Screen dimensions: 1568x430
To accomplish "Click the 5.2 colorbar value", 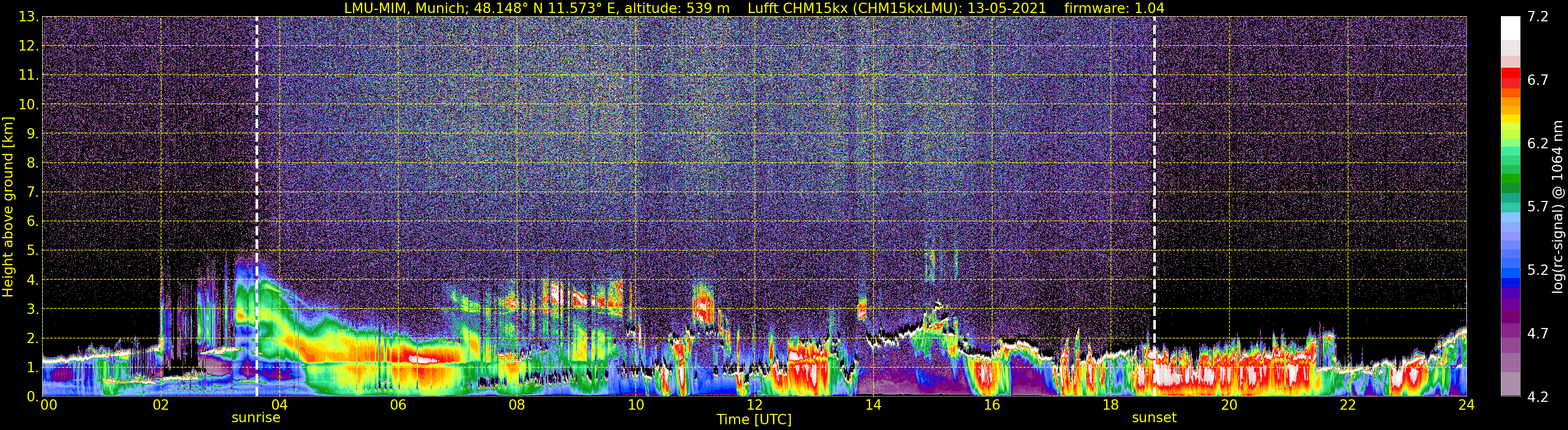I will tap(1538, 270).
